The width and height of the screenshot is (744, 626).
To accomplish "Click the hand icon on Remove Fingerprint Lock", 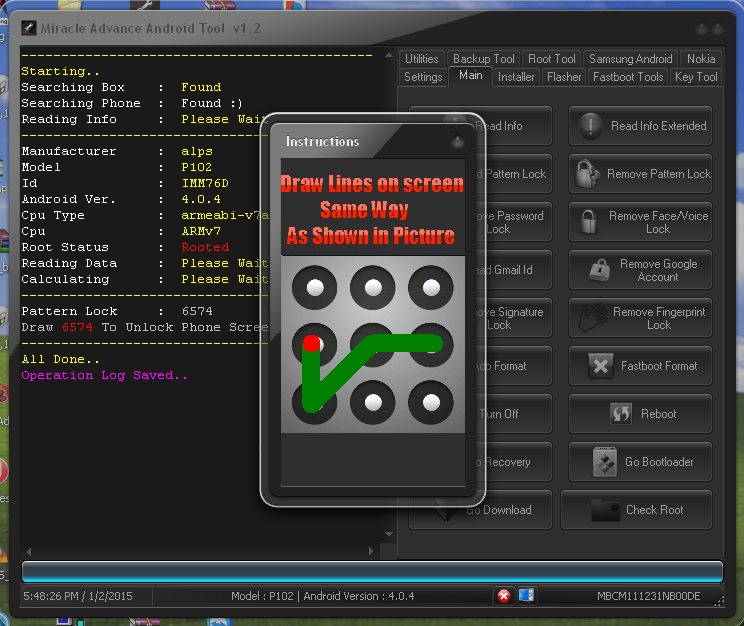I will [x=593, y=318].
